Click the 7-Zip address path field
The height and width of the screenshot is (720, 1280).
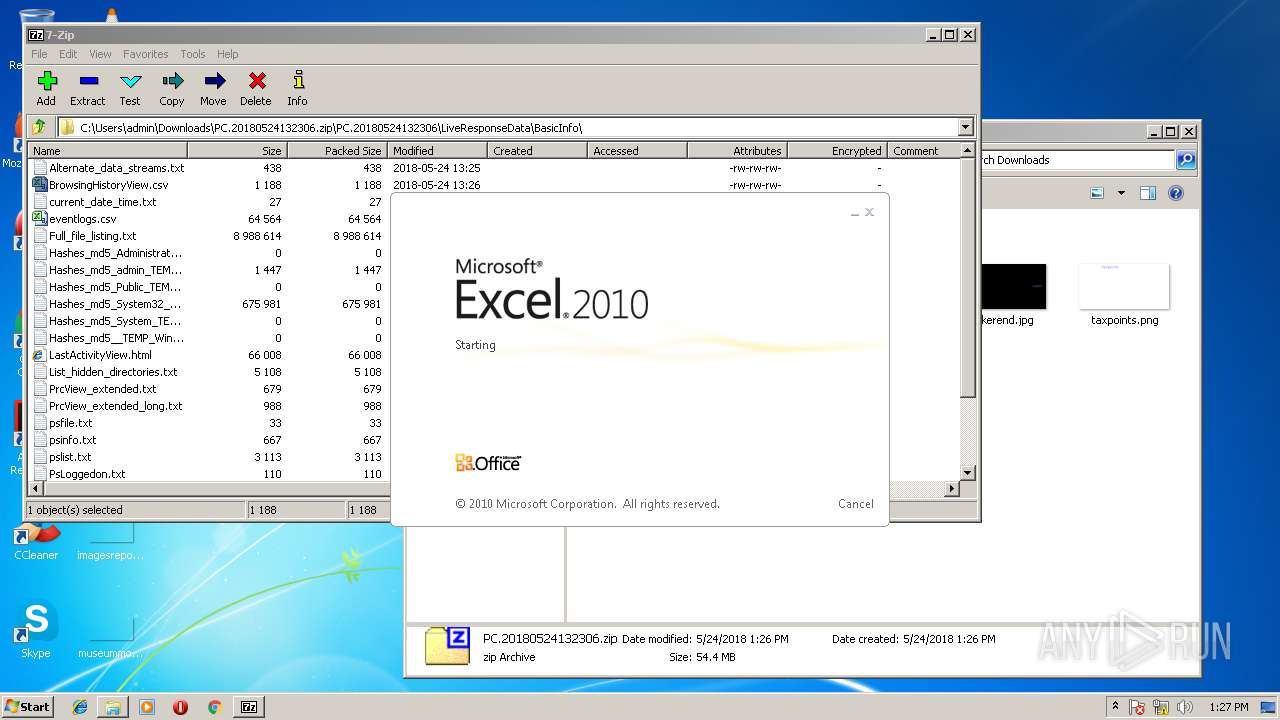507,127
